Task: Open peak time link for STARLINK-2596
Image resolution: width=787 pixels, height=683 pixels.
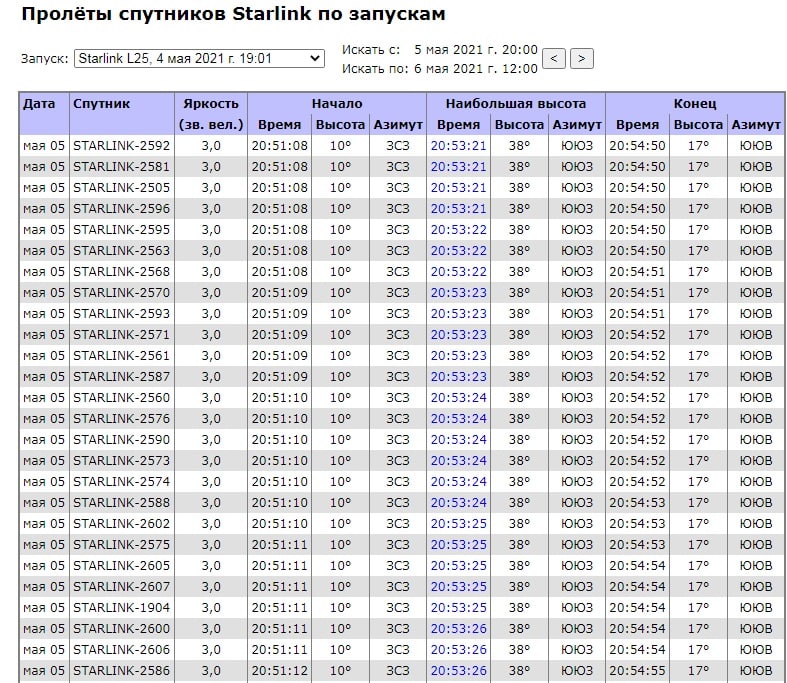Action: [x=459, y=209]
